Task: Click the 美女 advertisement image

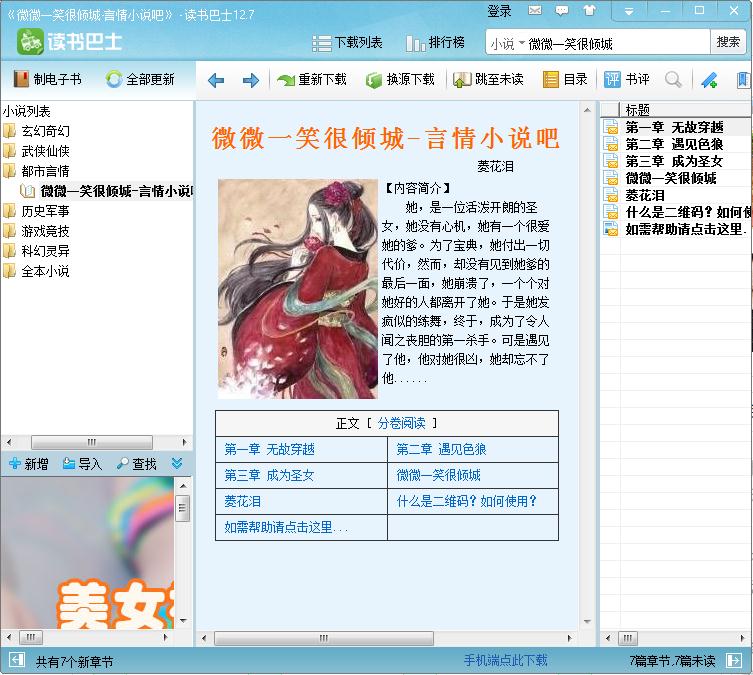Action: (87, 553)
